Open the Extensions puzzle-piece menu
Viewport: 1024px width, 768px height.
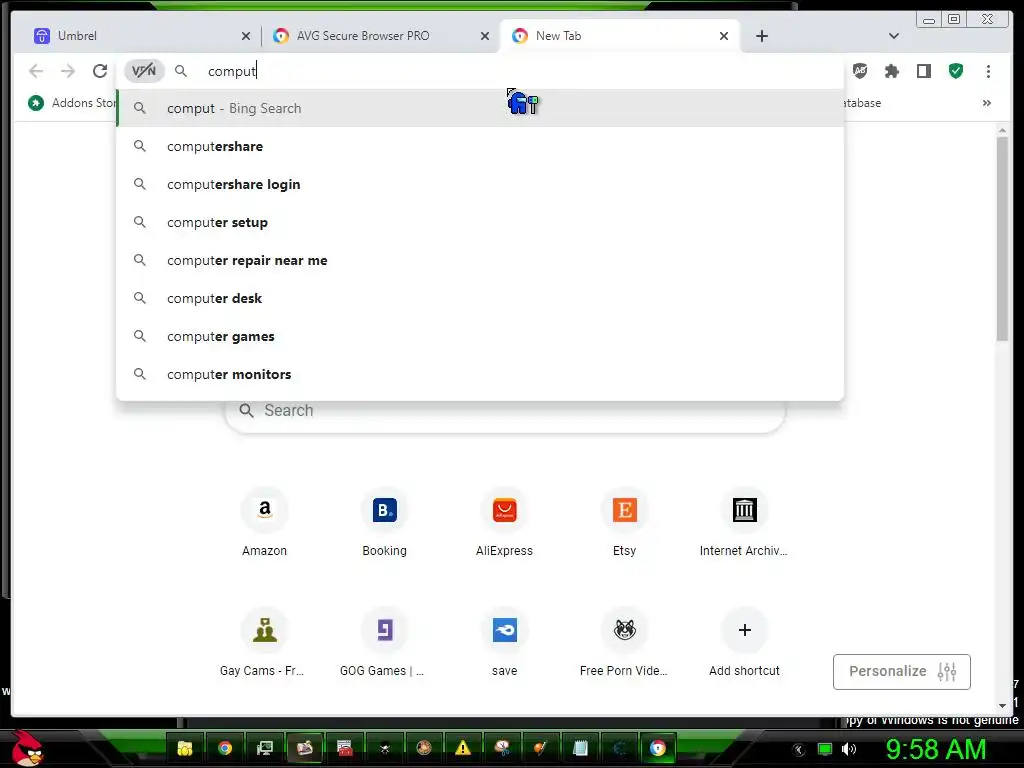891,71
